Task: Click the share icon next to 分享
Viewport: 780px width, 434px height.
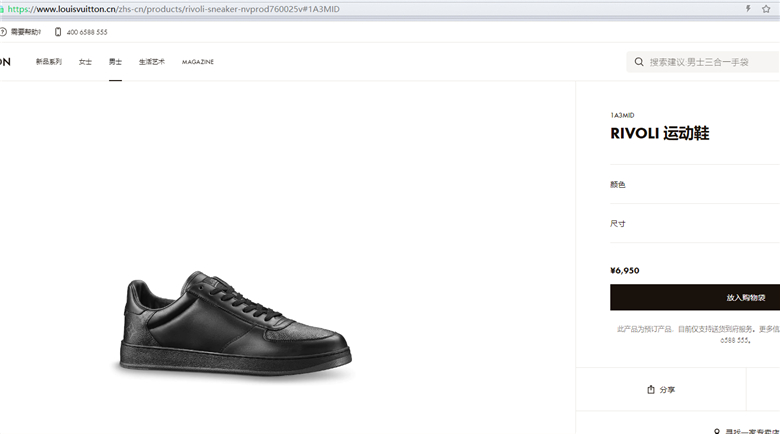Action: (x=651, y=389)
